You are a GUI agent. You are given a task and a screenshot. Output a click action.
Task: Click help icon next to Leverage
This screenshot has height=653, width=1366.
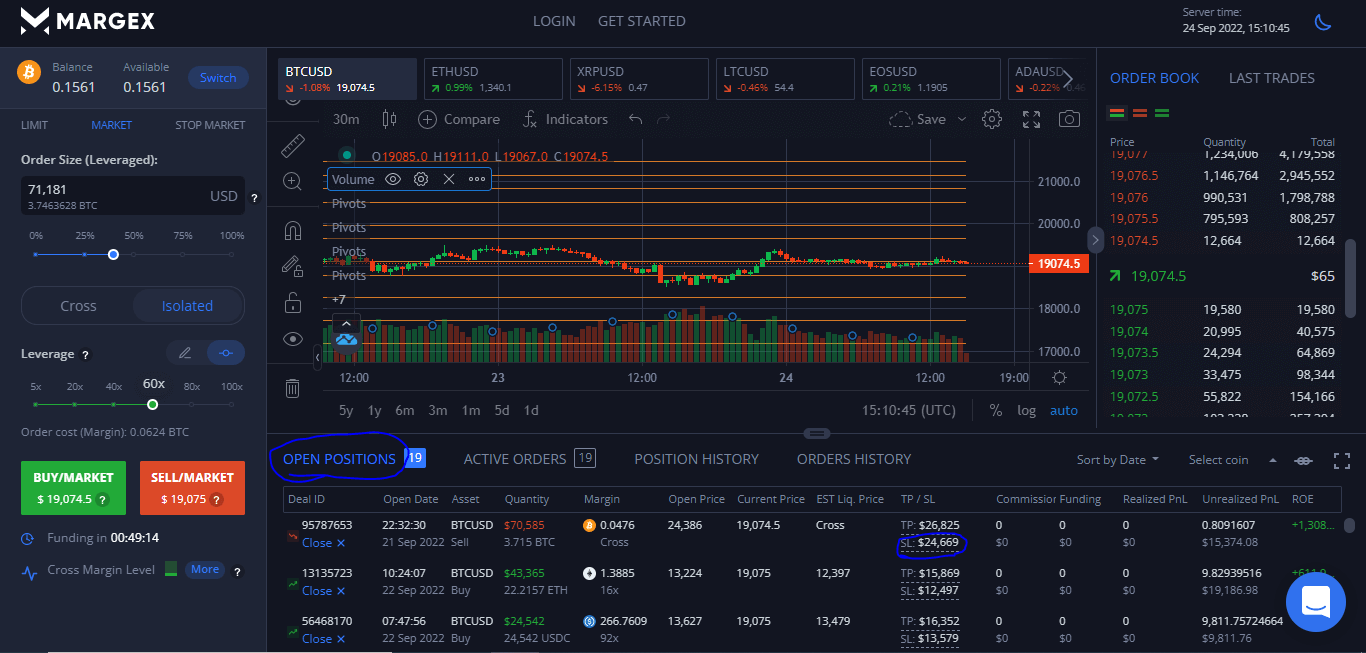tap(85, 355)
